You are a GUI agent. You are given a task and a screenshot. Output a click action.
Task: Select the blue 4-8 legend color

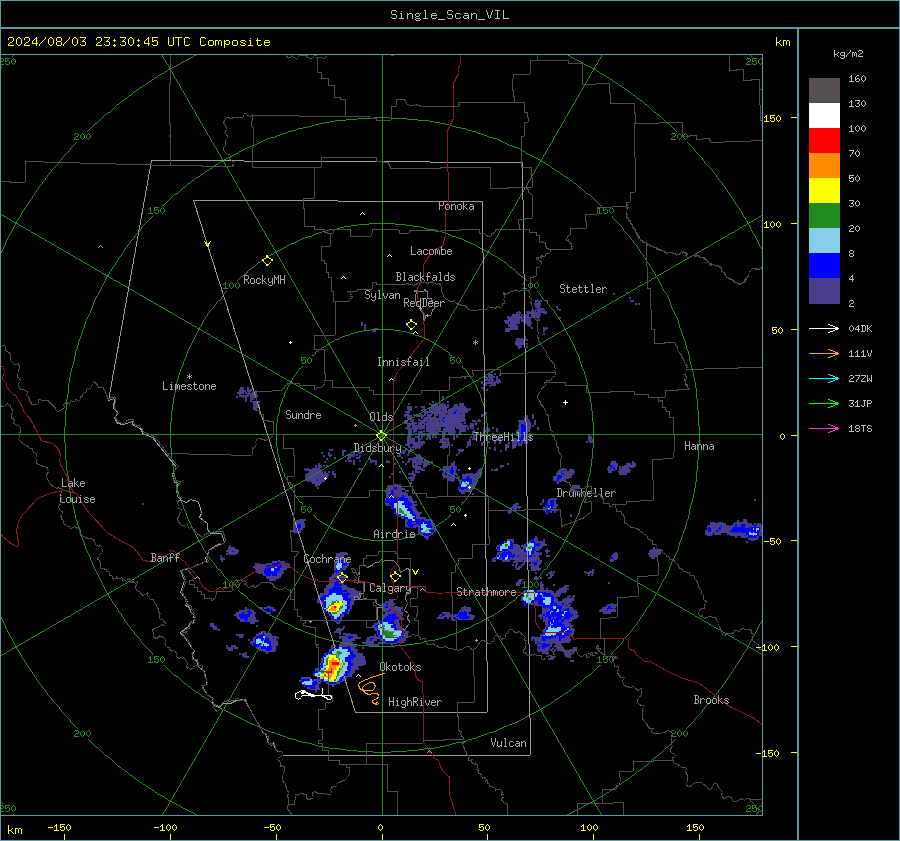[824, 266]
